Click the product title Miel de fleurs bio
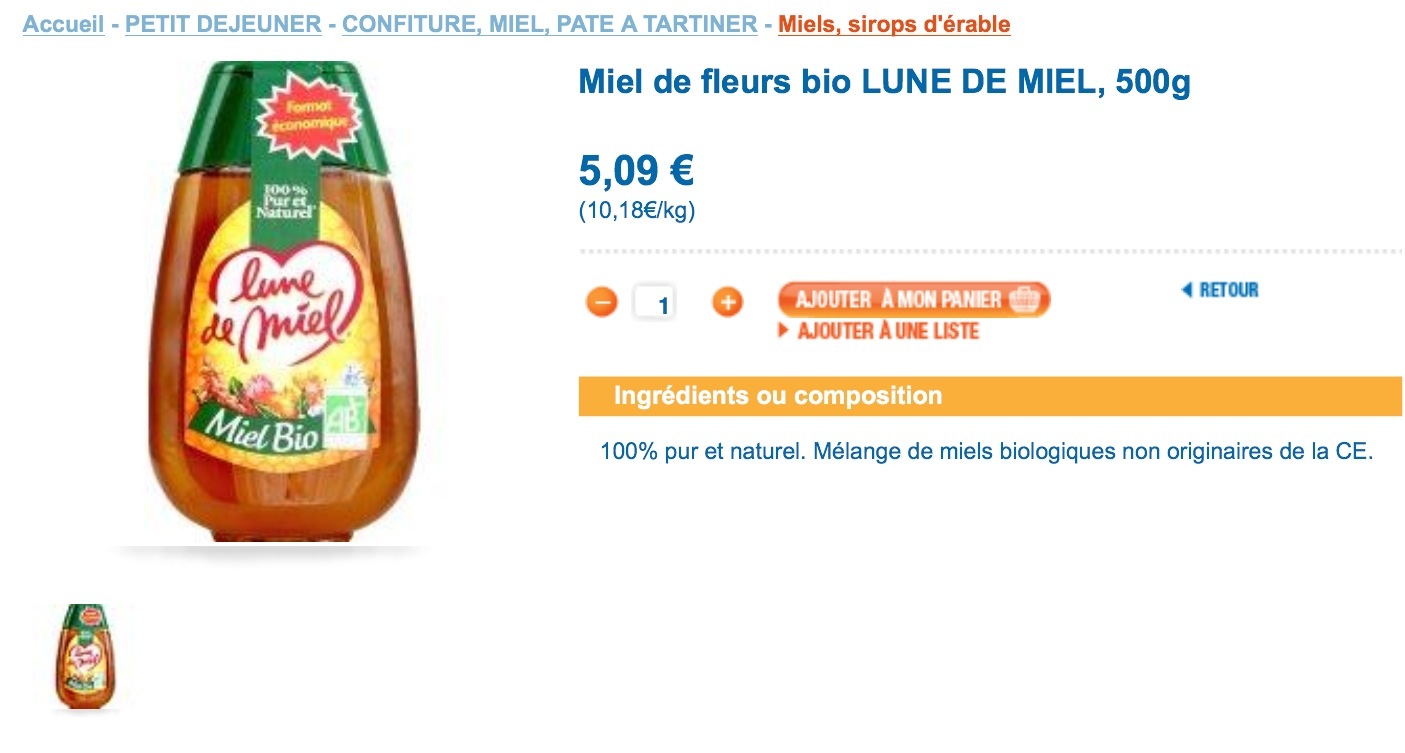This screenshot has width=1405, height=753. [x=884, y=84]
